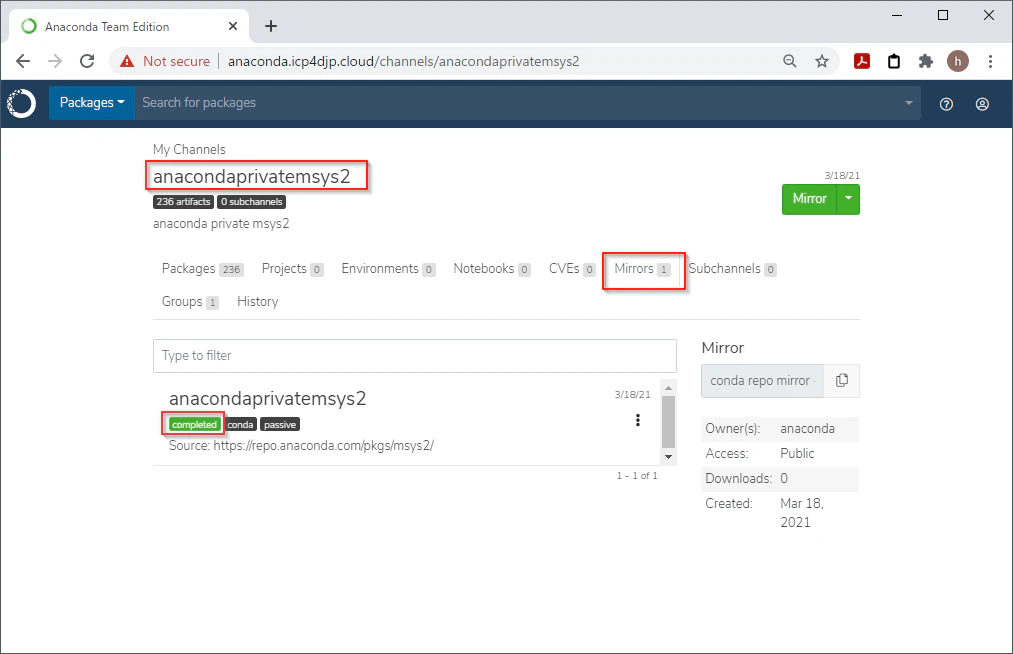Switch to the Notebooks tab
This screenshot has width=1013, height=654.
point(492,269)
